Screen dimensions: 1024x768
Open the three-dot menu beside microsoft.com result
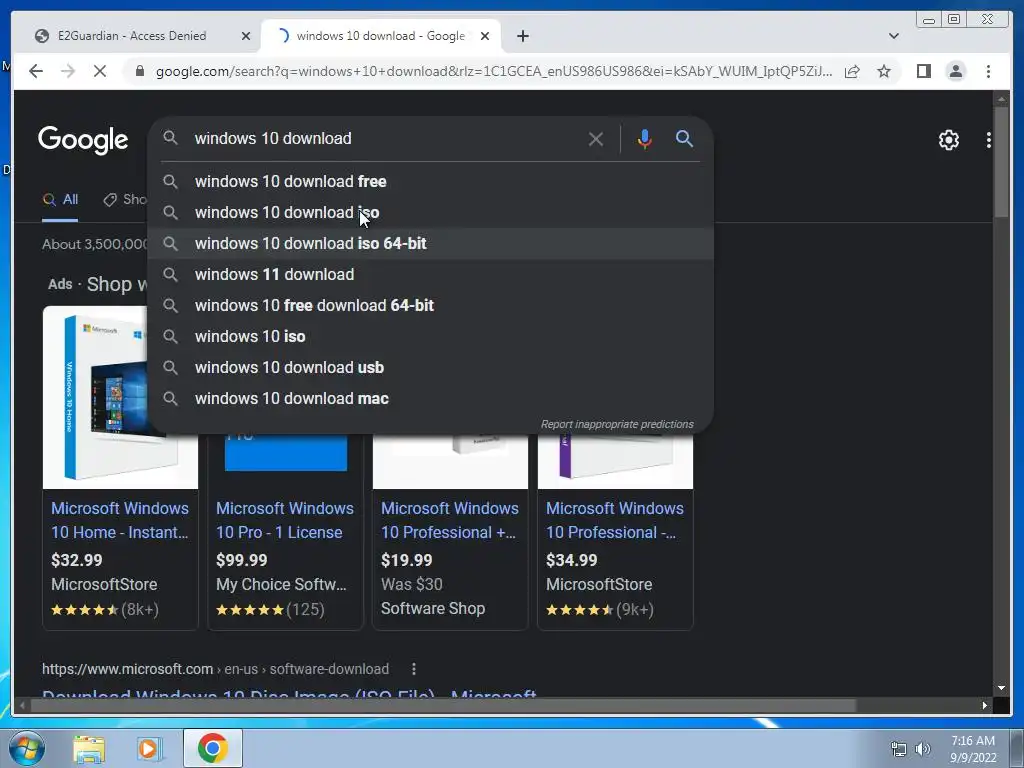click(x=413, y=669)
